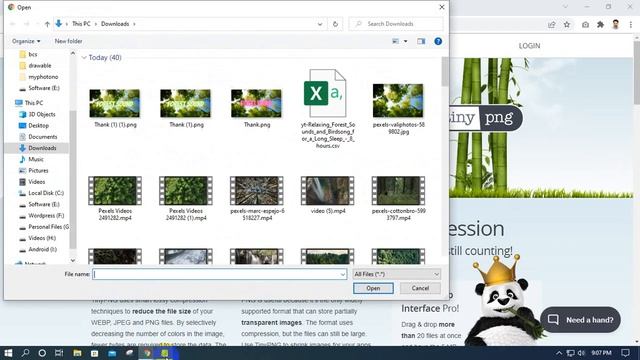
Task: Open the help button in the dialog
Action: pos(438,41)
